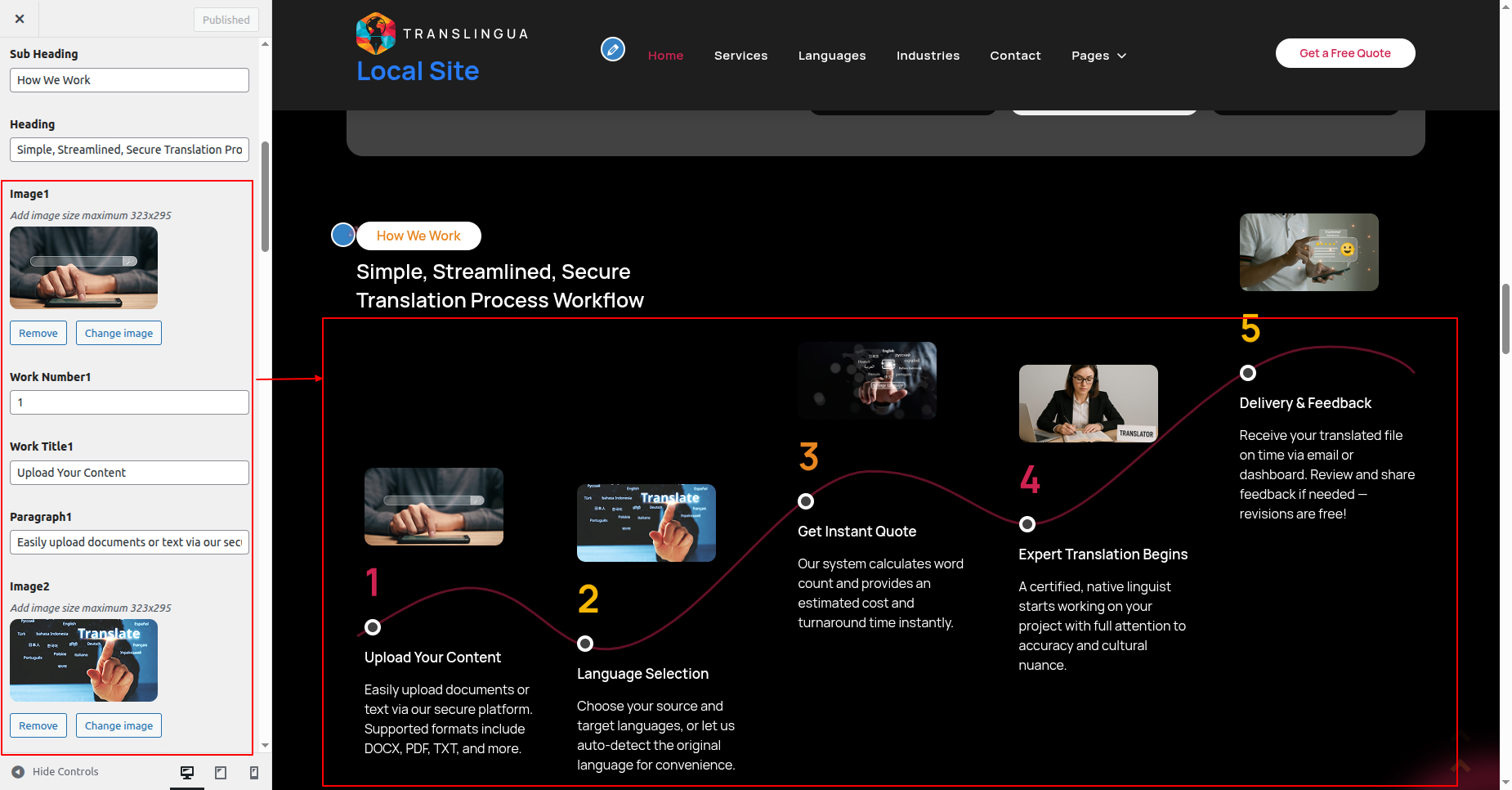
Task: Click the Local Site title link
Action: click(x=418, y=71)
